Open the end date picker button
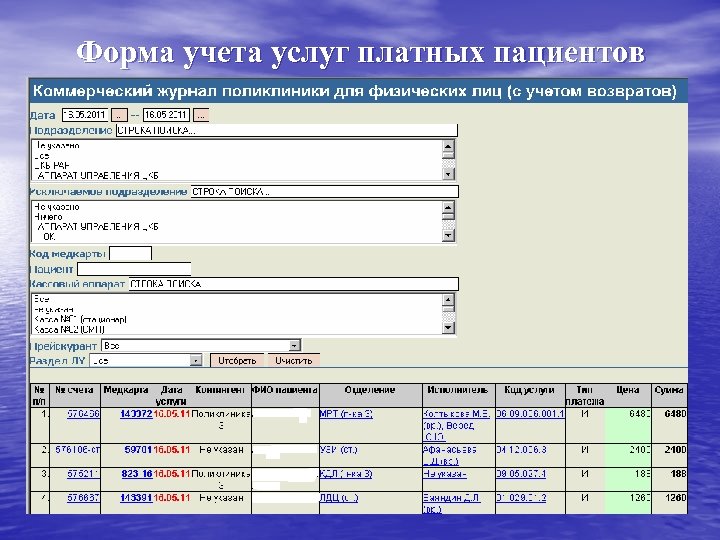 201,115
